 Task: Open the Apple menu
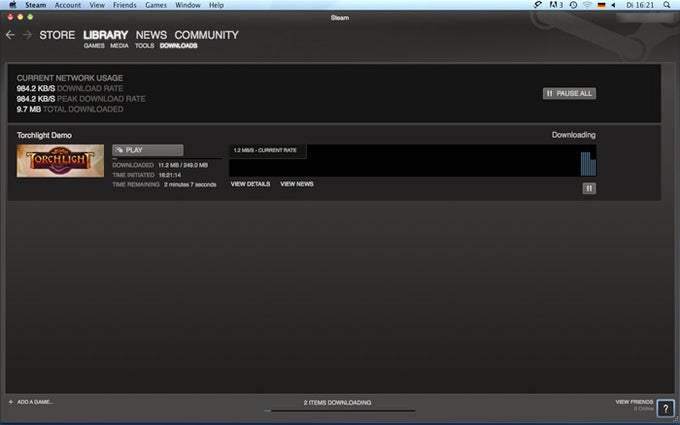(13, 5)
